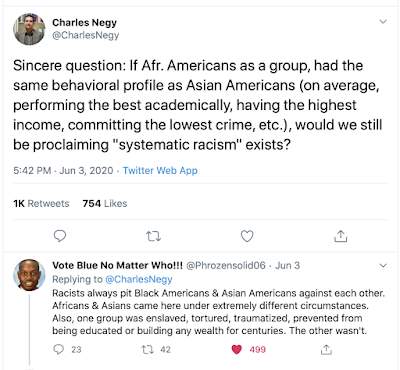Open Vote Blue No Matter Who avatar
400x370 pixels.
(29, 275)
